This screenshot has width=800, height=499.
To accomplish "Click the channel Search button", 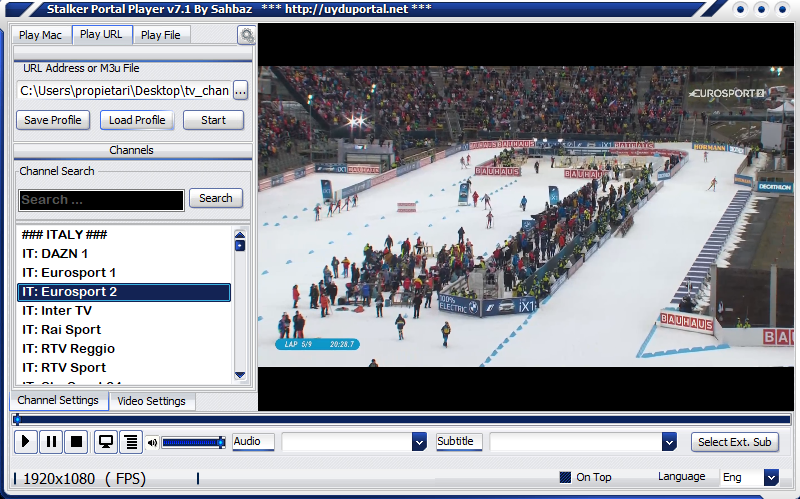I will point(216,198).
